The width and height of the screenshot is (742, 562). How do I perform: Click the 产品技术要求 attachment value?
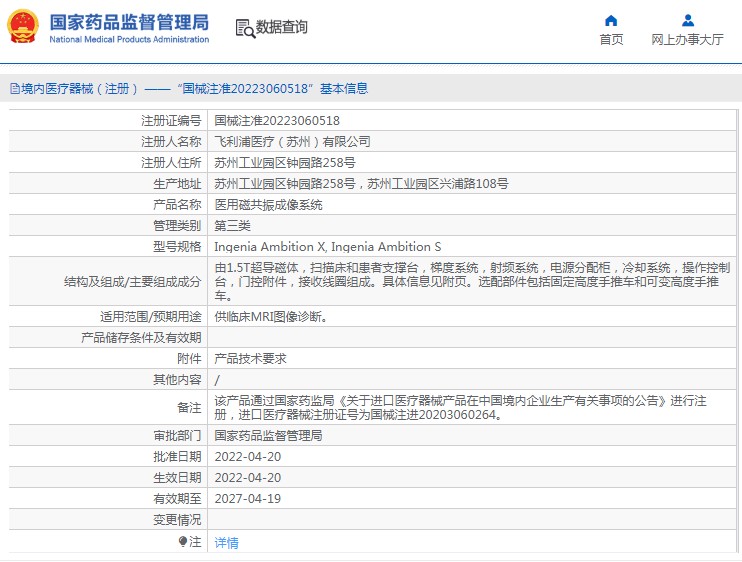point(250,359)
